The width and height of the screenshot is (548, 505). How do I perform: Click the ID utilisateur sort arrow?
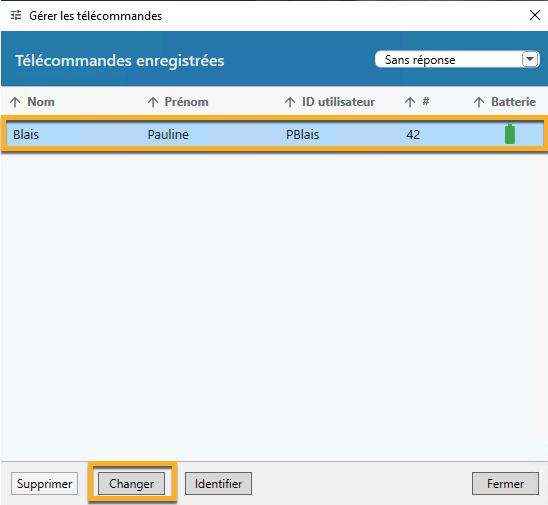click(x=290, y=102)
